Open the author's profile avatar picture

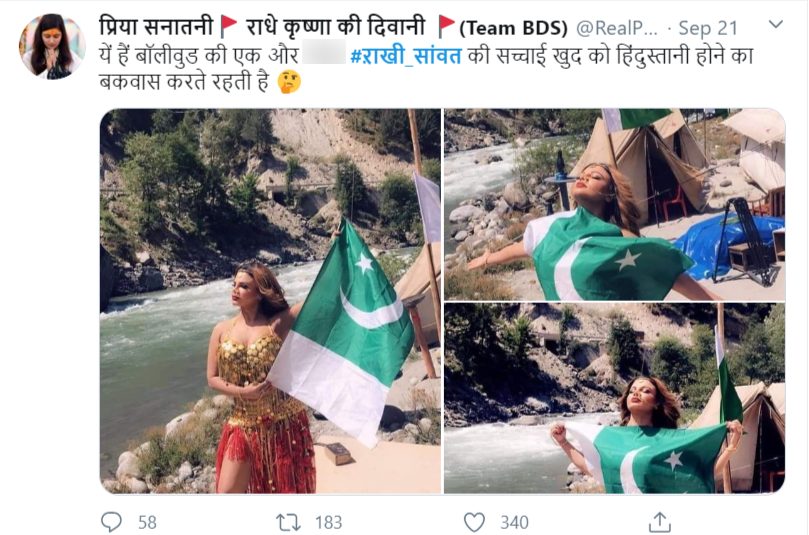[52, 46]
